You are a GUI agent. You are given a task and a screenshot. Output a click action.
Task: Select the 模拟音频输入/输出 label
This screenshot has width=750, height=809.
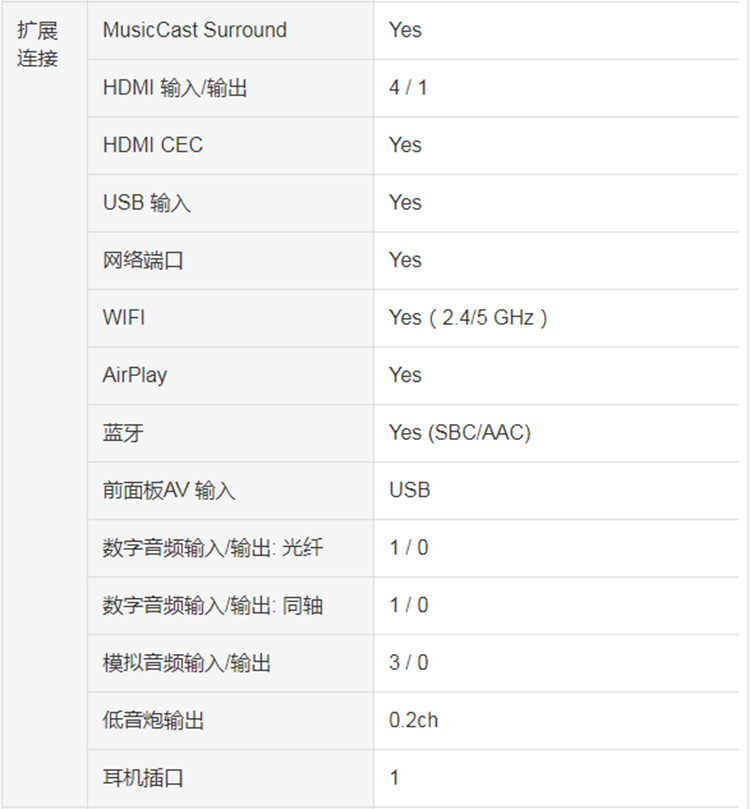[186, 663]
